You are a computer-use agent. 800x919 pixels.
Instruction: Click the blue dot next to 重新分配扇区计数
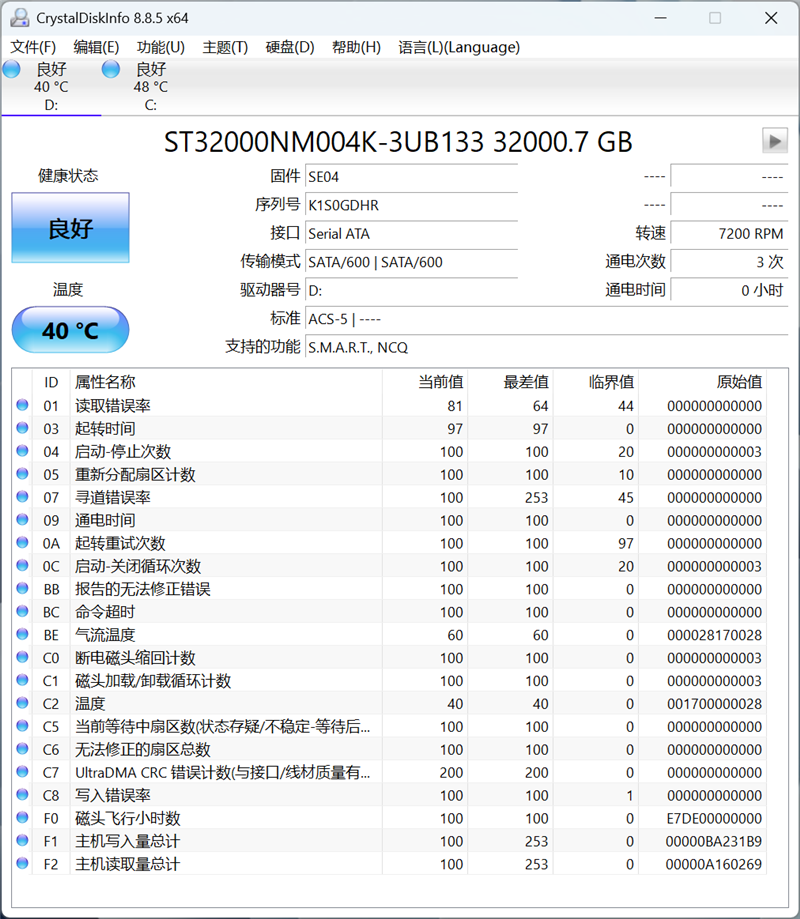(21, 474)
